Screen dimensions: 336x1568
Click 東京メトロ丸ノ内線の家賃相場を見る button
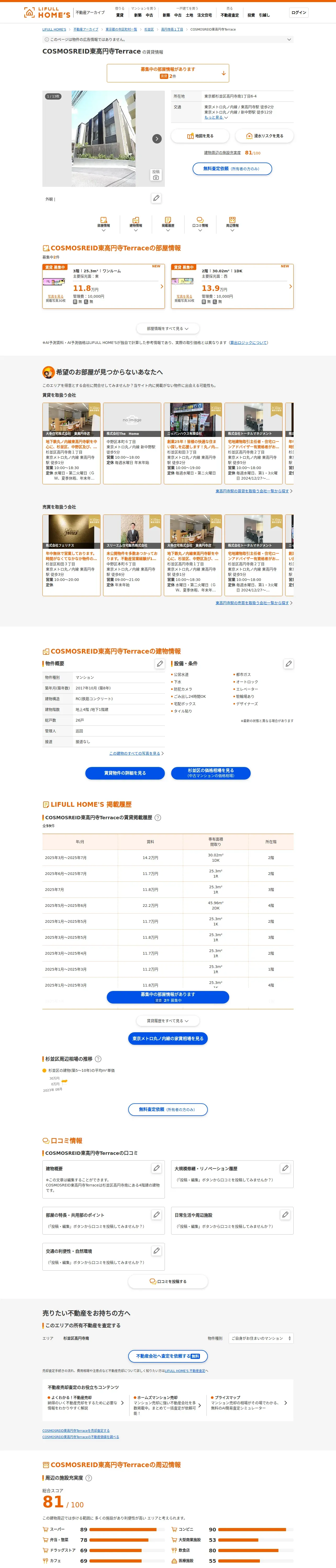point(168,1039)
